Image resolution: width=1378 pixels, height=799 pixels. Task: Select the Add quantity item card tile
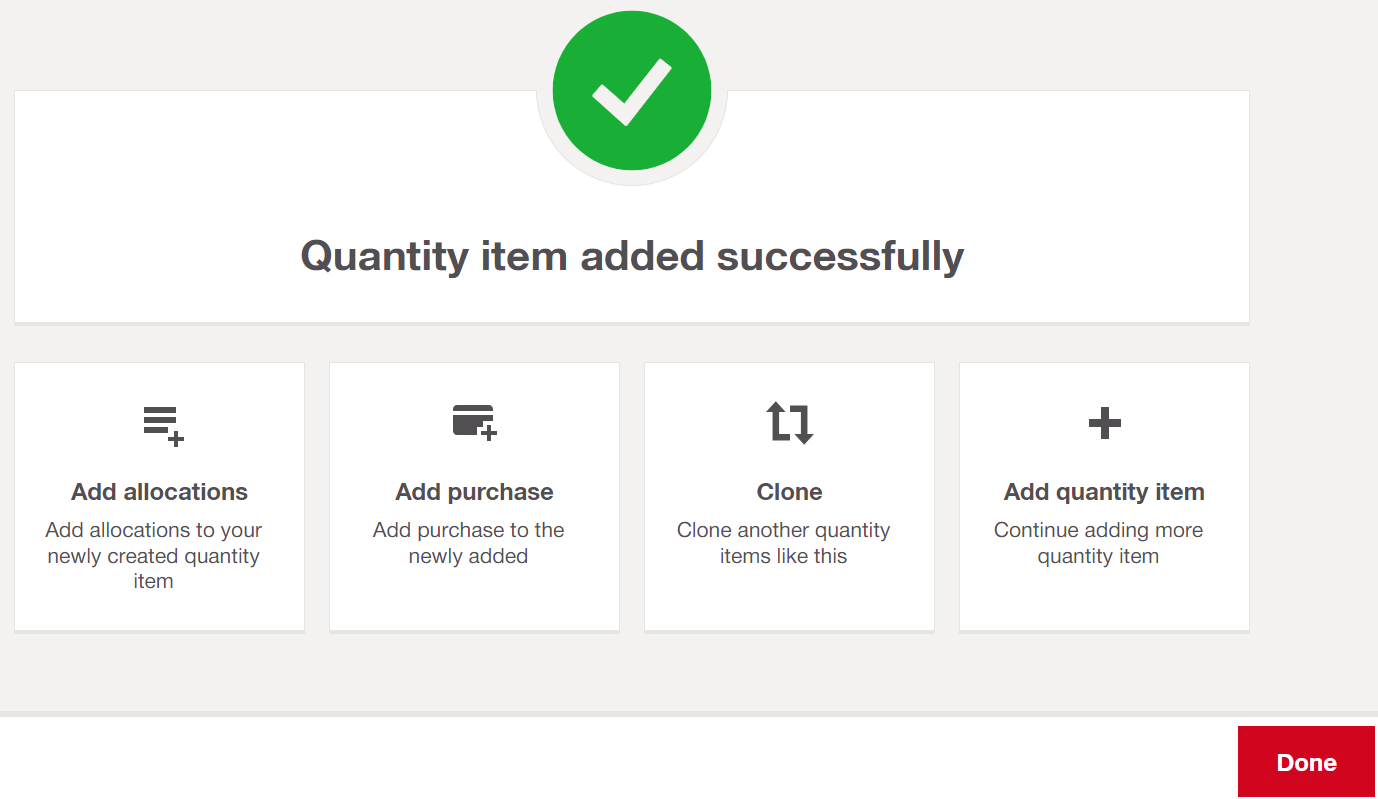coord(1104,497)
